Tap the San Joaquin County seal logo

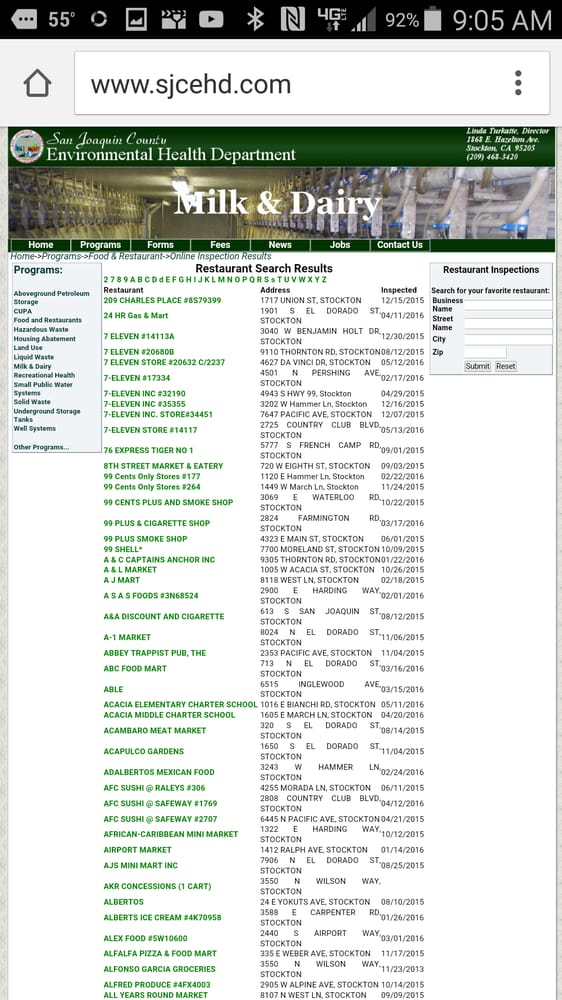pos(27,147)
